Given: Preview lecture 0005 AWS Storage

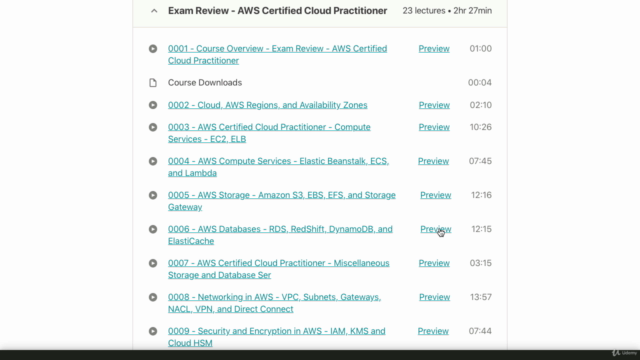Looking at the screenshot, I should point(436,195).
